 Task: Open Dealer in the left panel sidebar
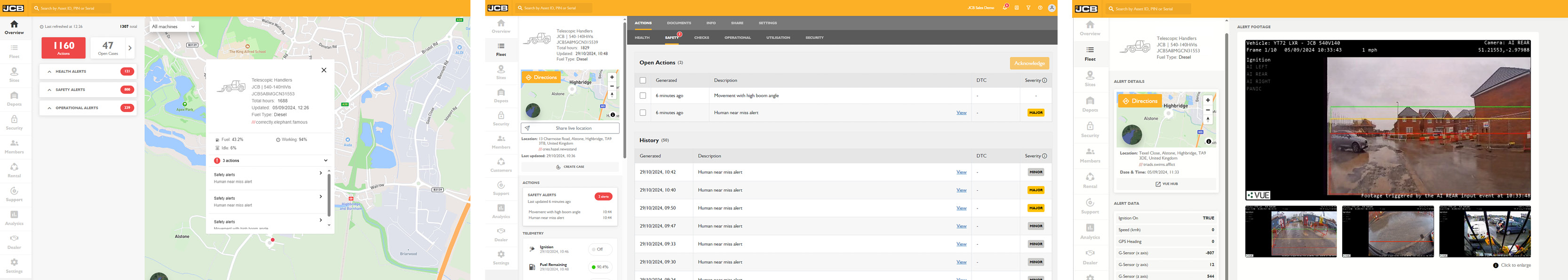14,242
